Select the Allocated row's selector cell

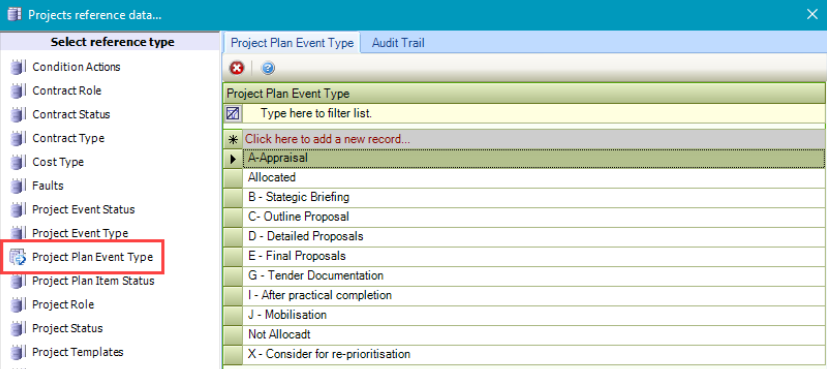pyautogui.click(x=233, y=177)
